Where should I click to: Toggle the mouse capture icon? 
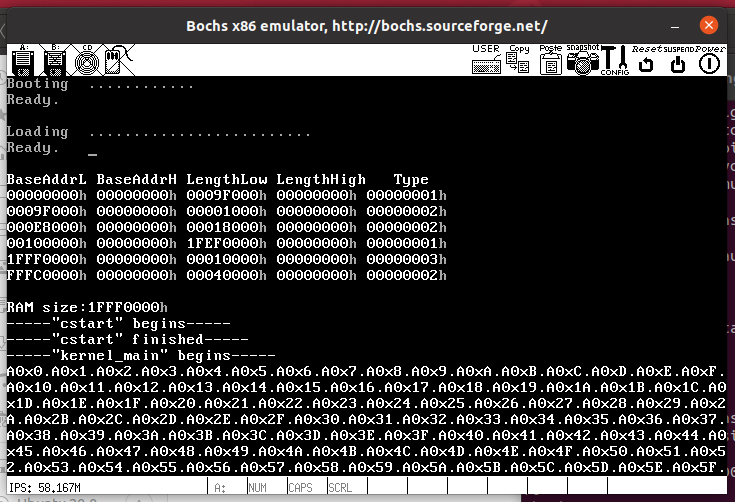[x=119, y=60]
